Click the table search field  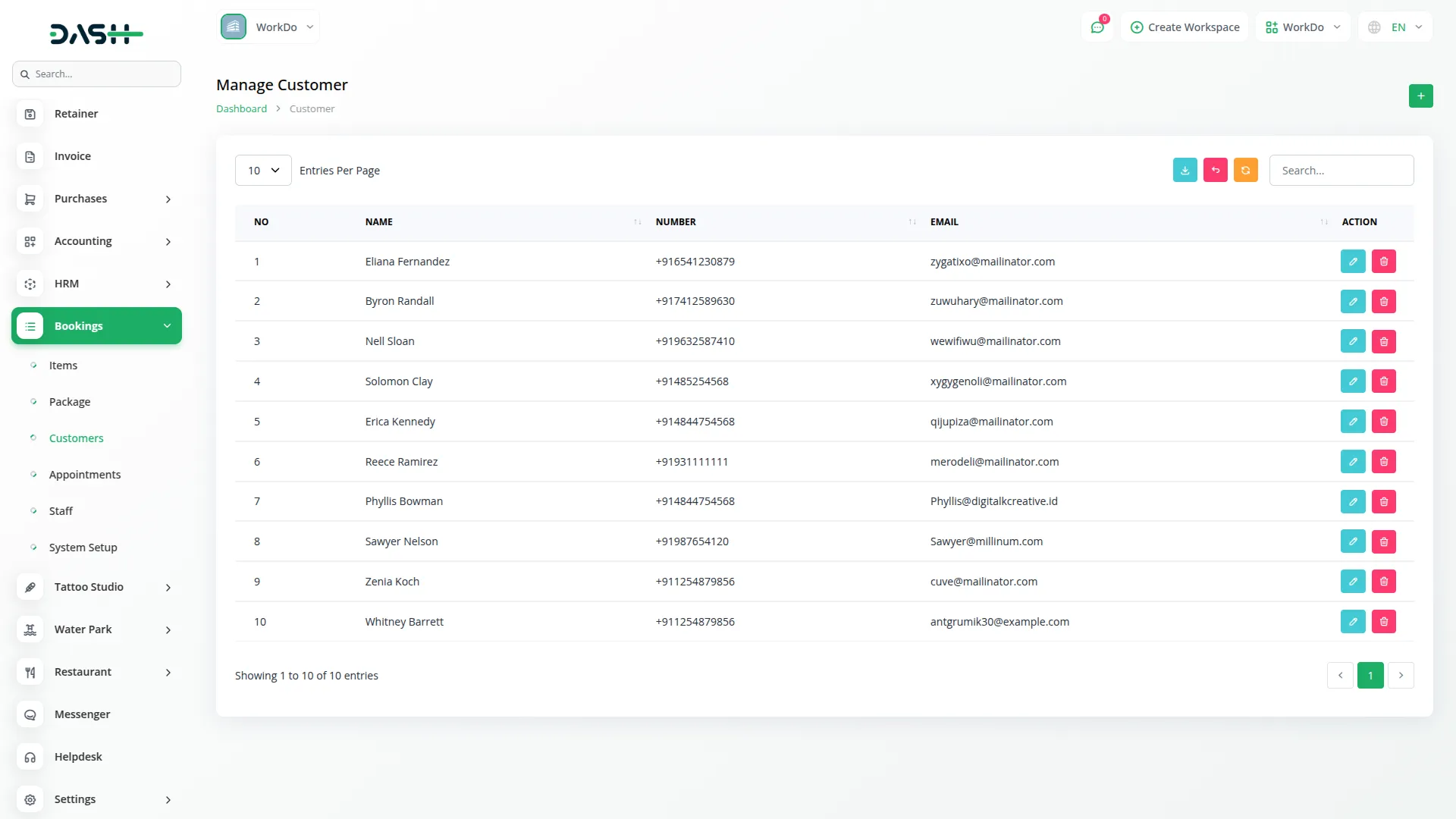click(x=1341, y=170)
